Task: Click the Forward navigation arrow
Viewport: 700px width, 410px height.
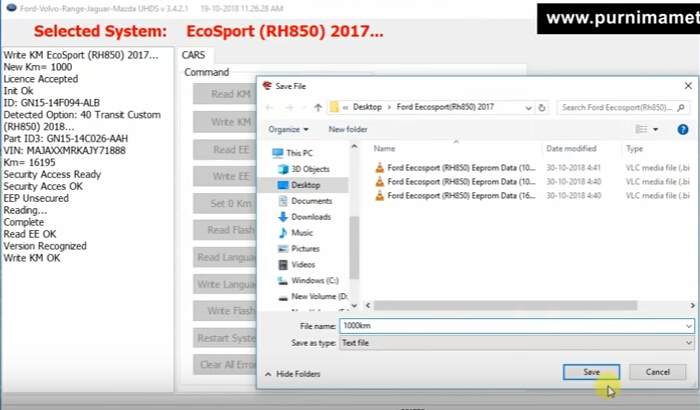Action: (289, 108)
